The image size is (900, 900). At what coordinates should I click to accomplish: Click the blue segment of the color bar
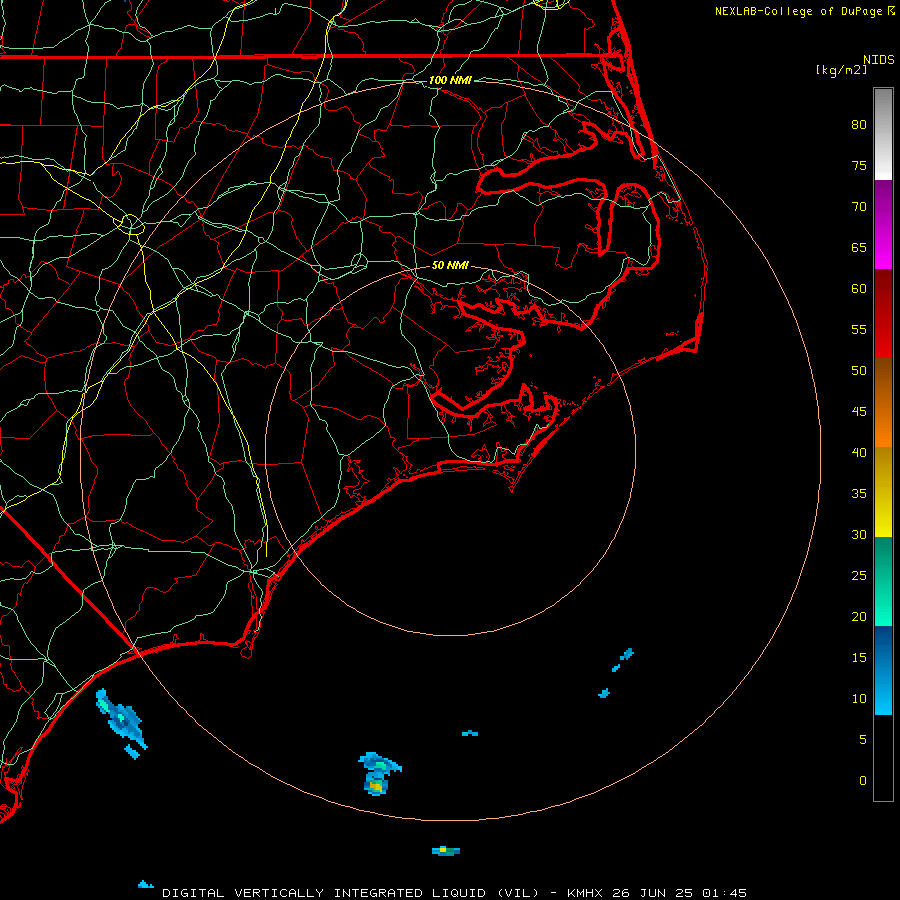883,670
